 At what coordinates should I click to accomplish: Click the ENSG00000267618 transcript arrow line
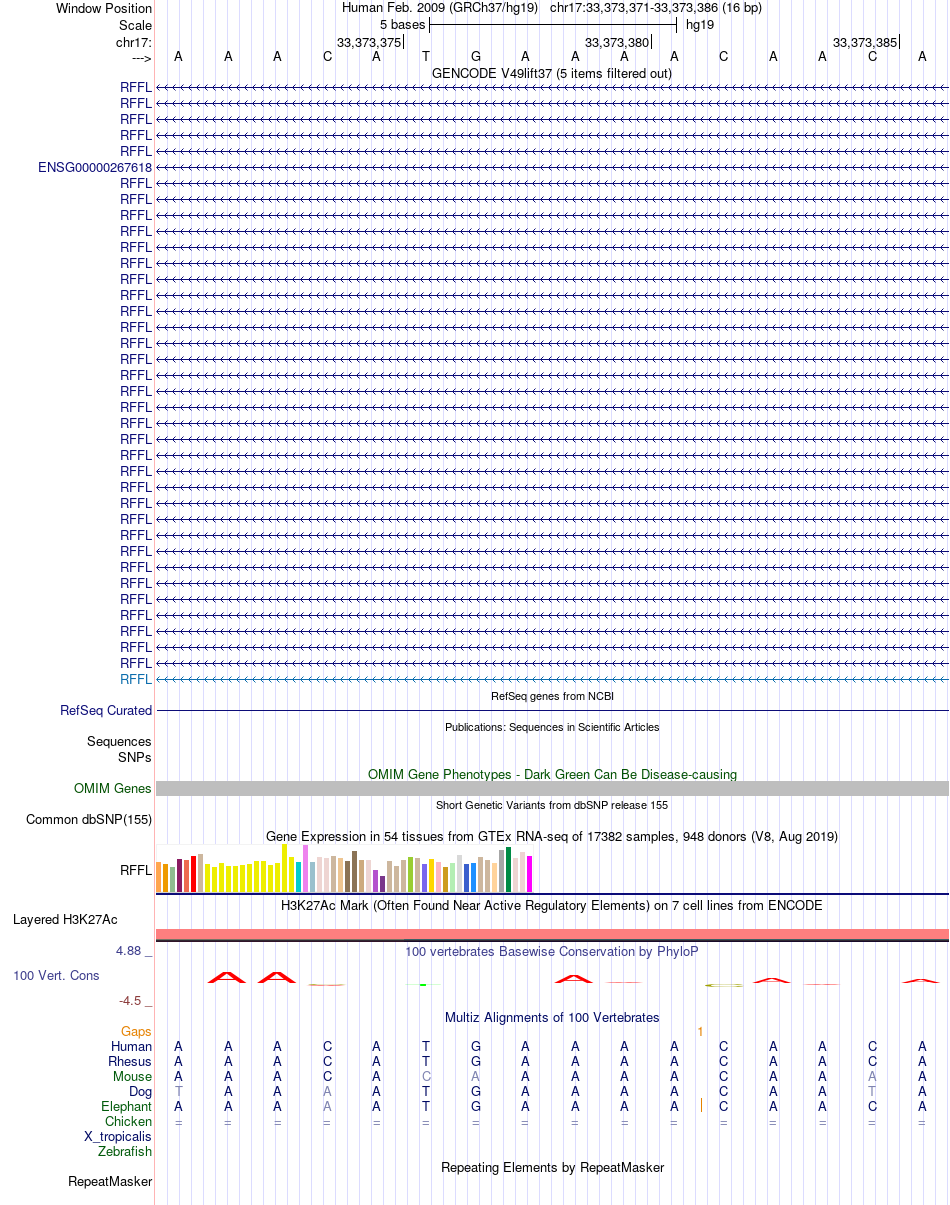(x=552, y=167)
